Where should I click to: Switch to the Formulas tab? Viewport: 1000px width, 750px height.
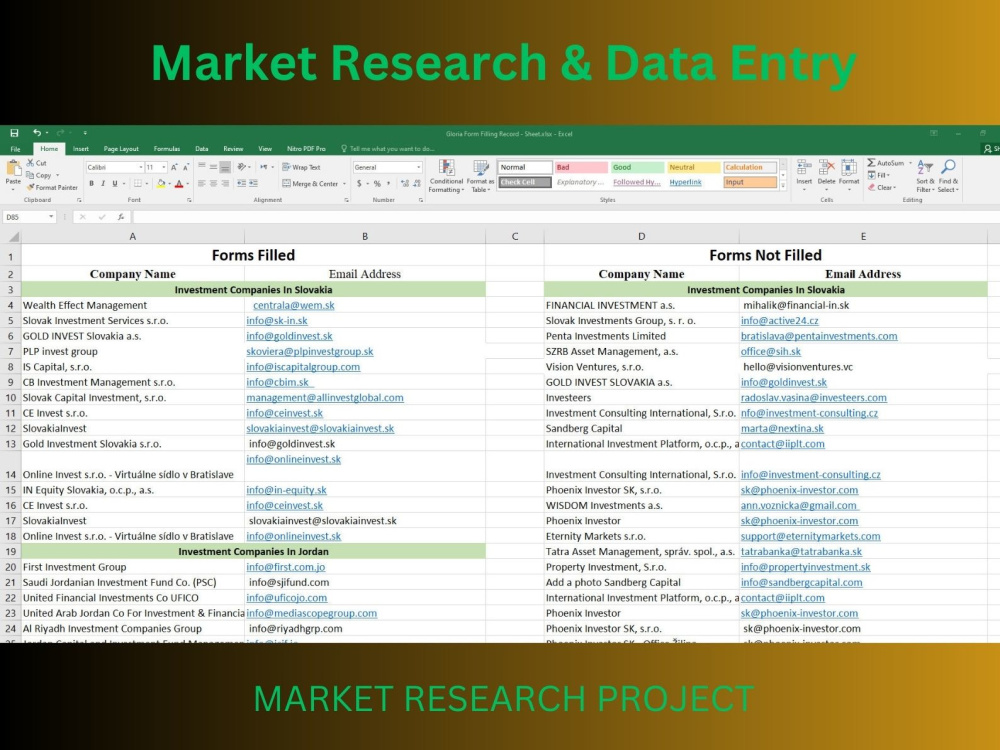tap(166, 149)
